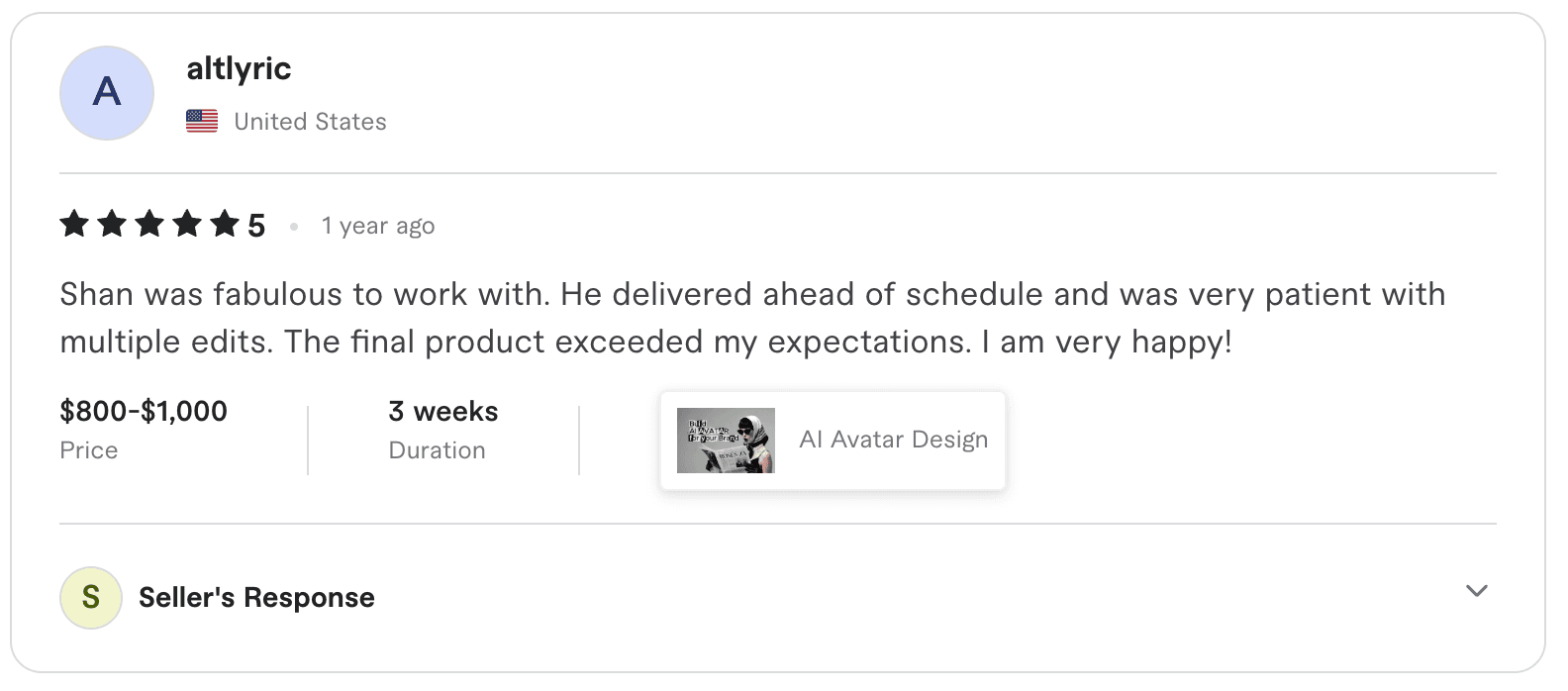Click the middle rating star
Image resolution: width=1568 pixels, height=691 pixels.
[x=149, y=225]
